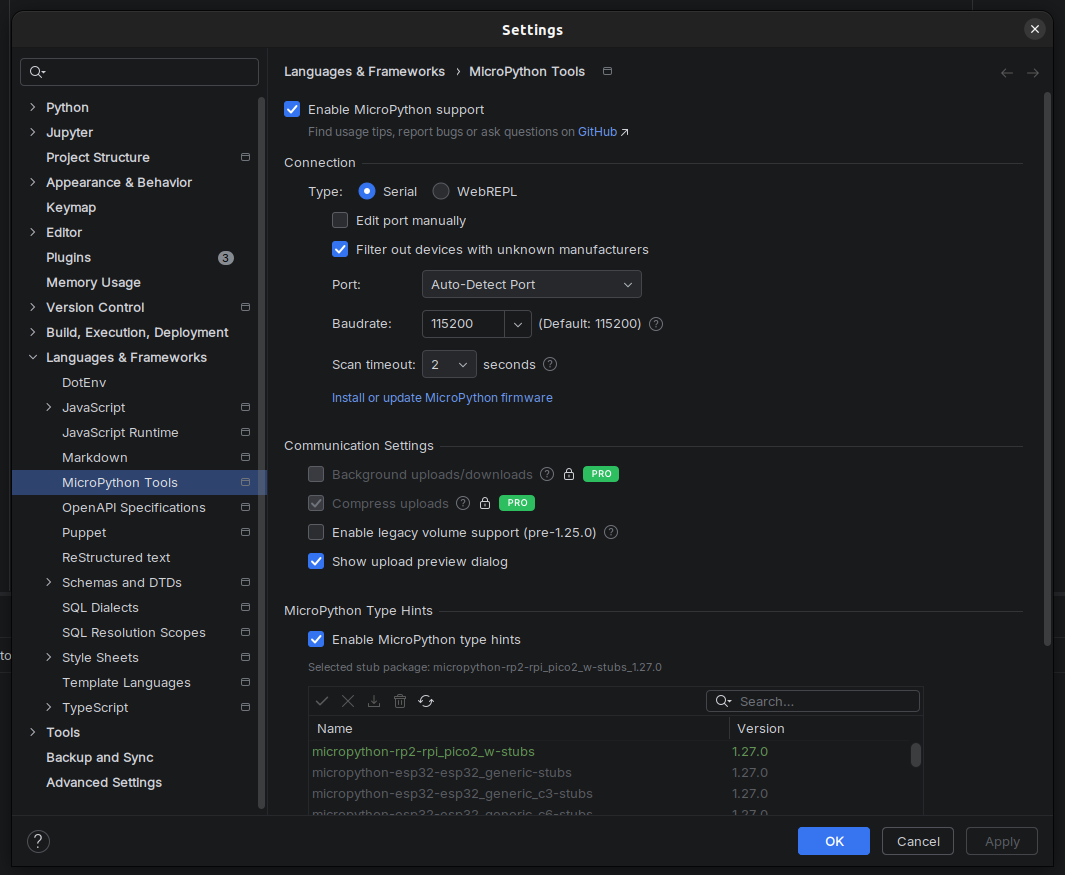Expand the Tools settings node

coord(33,732)
